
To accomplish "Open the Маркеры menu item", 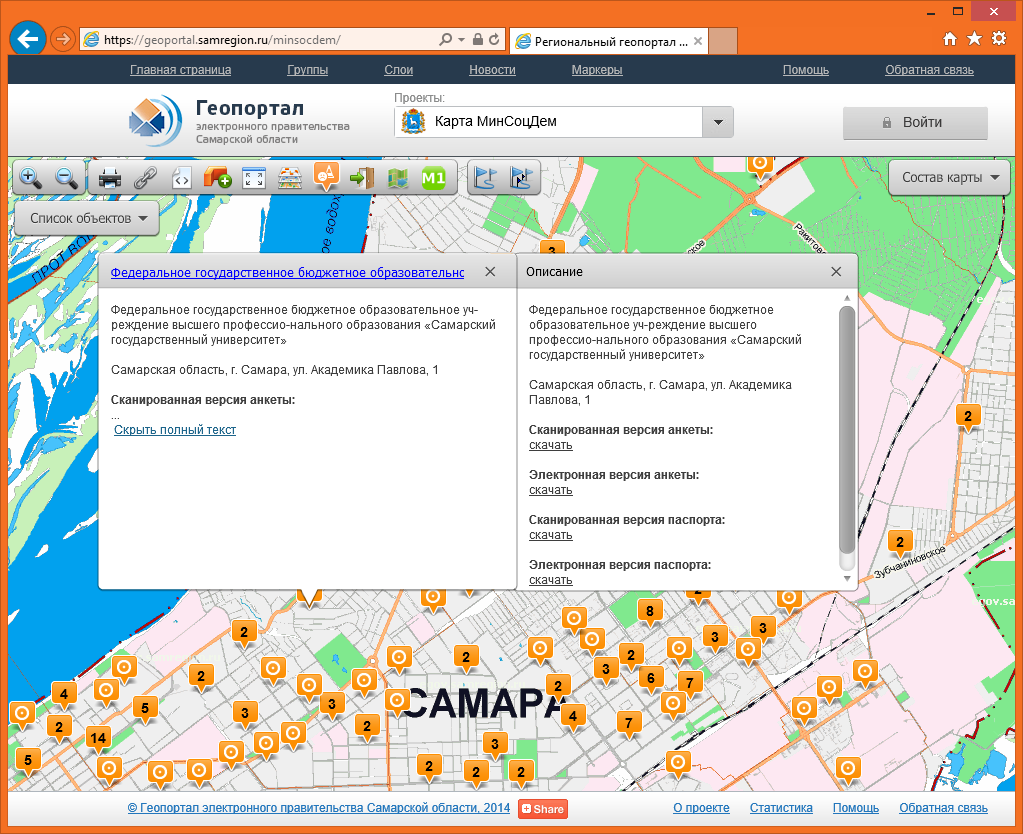I will [597, 70].
